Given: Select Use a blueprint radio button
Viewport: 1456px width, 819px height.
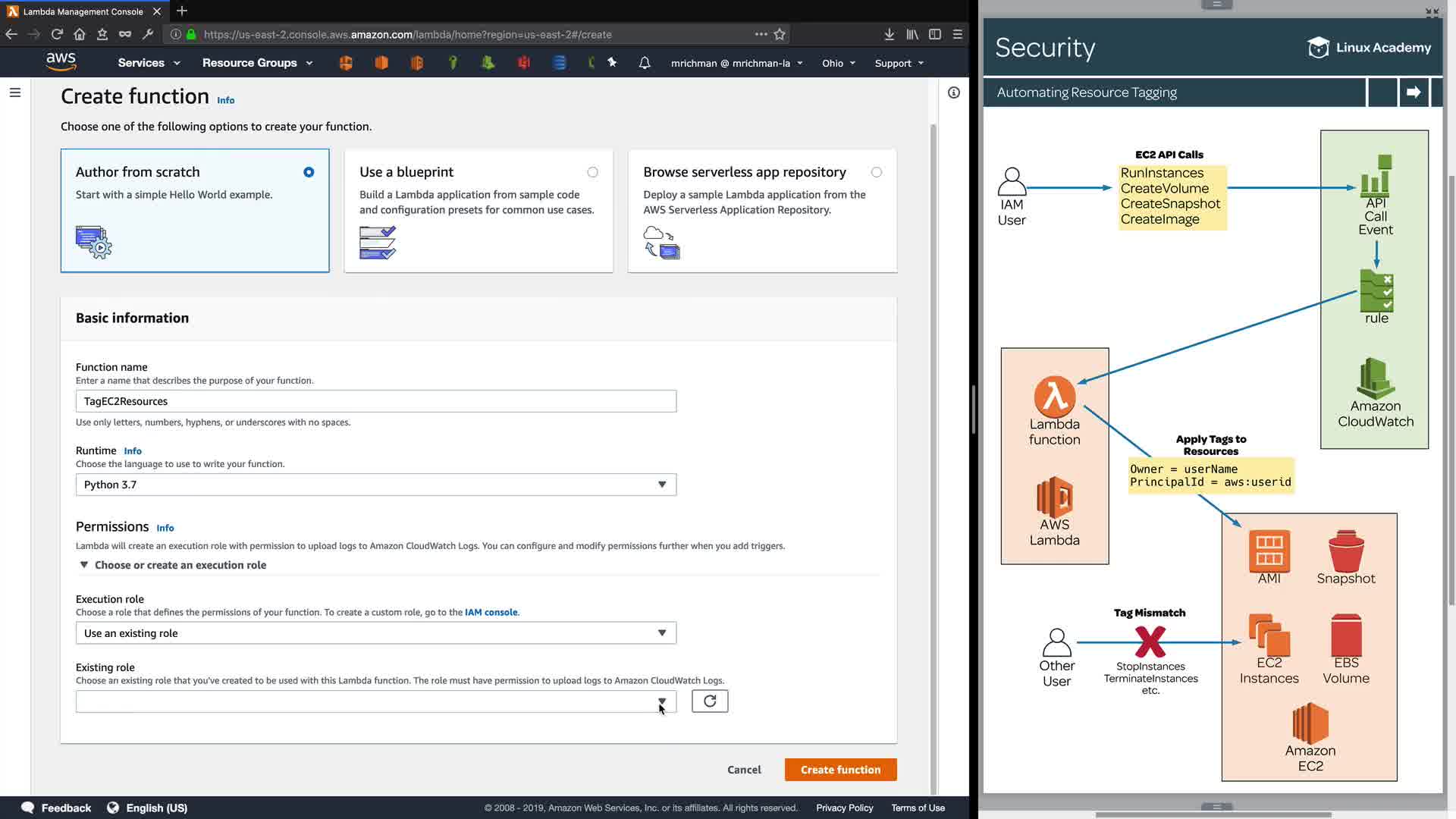Looking at the screenshot, I should [x=592, y=172].
